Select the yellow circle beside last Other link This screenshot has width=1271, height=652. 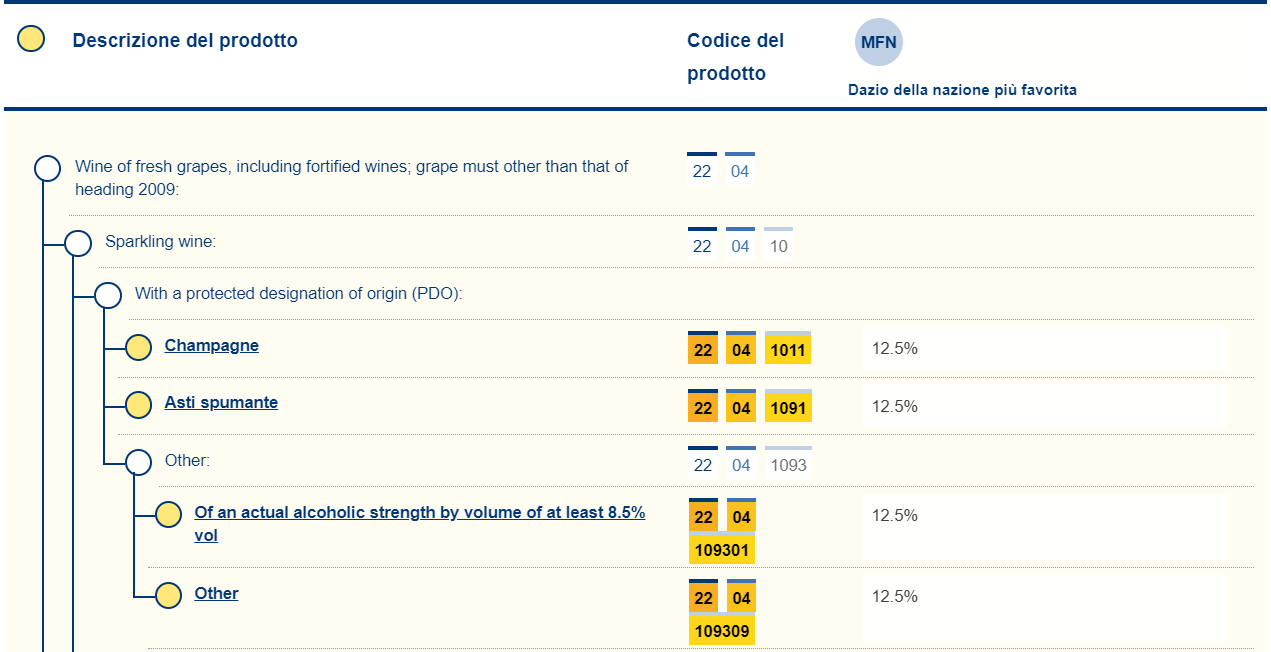[168, 595]
